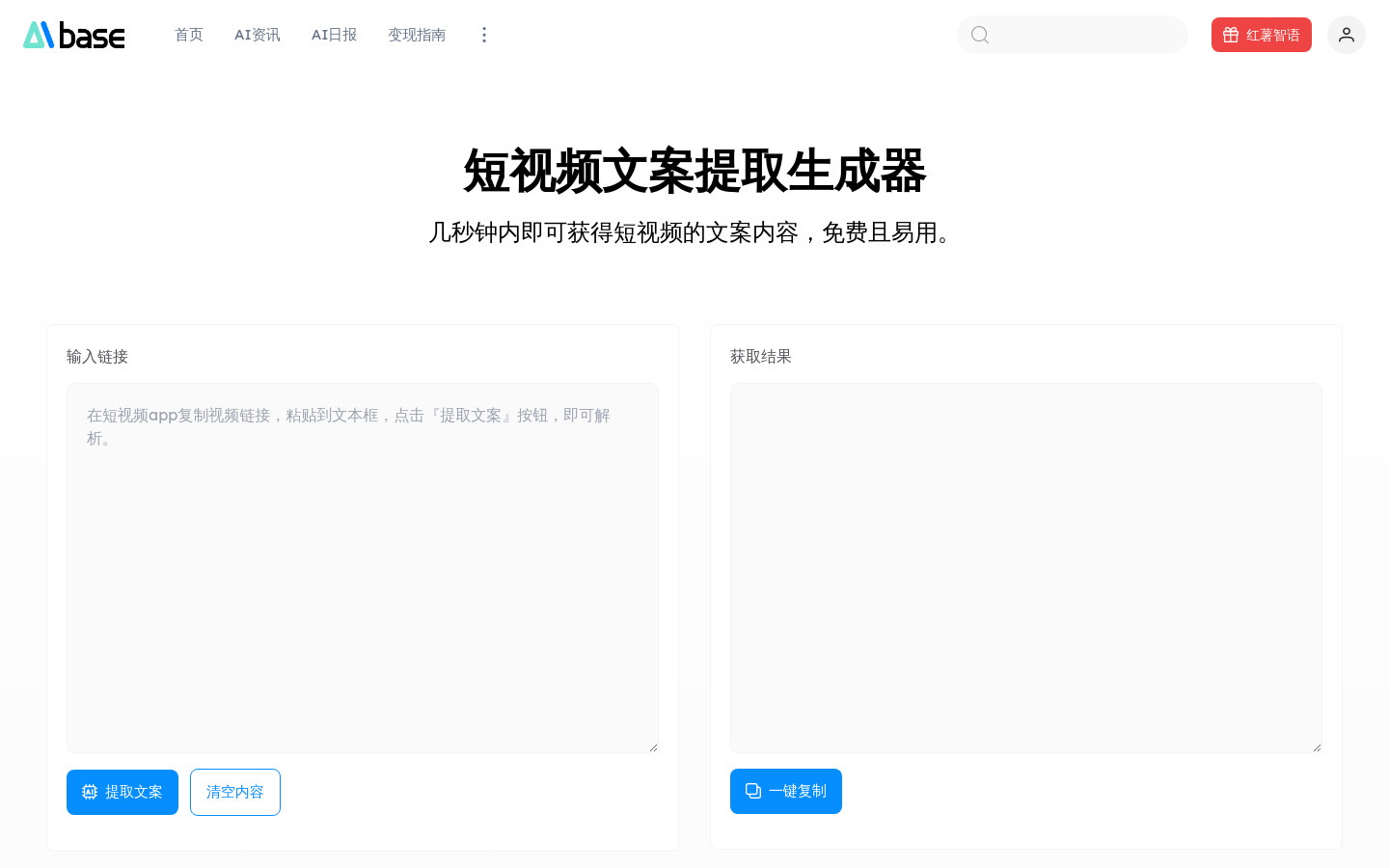Click the gift icon on 红薯智语 button
Image resolution: width=1389 pixels, height=868 pixels.
pyautogui.click(x=1231, y=34)
